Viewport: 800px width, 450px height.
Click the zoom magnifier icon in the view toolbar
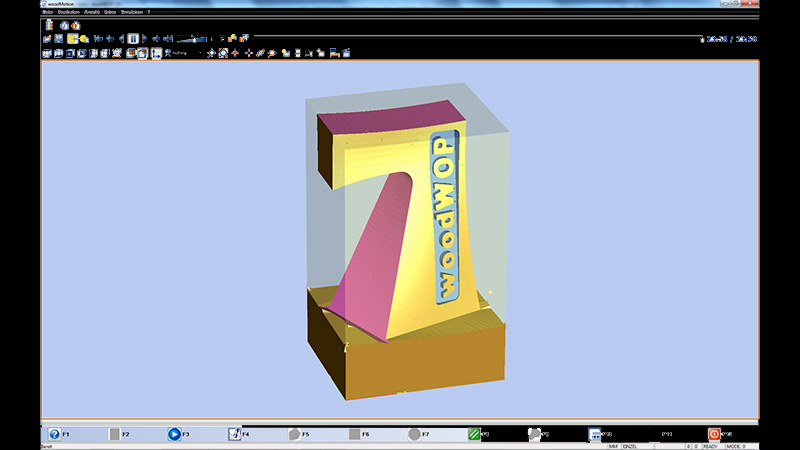272,53
